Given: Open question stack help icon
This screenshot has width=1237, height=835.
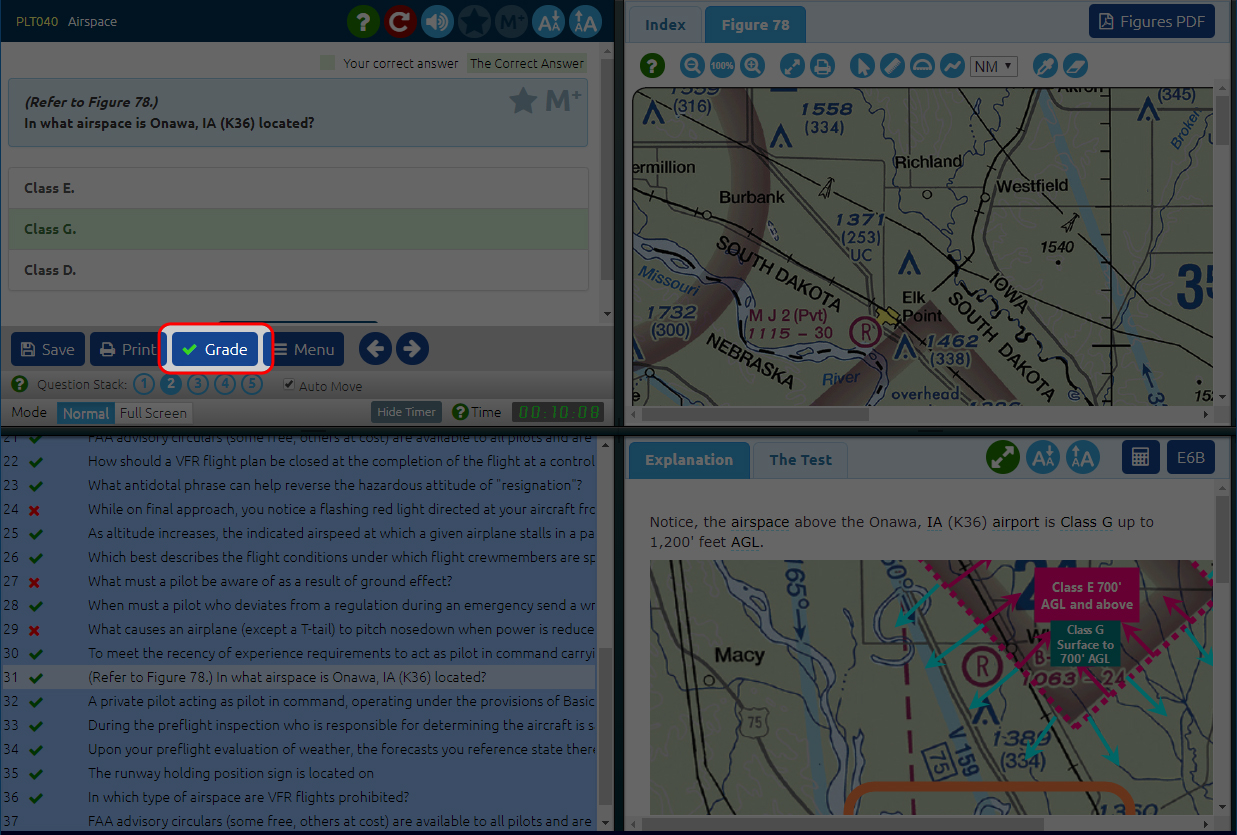Looking at the screenshot, I should pyautogui.click(x=20, y=384).
